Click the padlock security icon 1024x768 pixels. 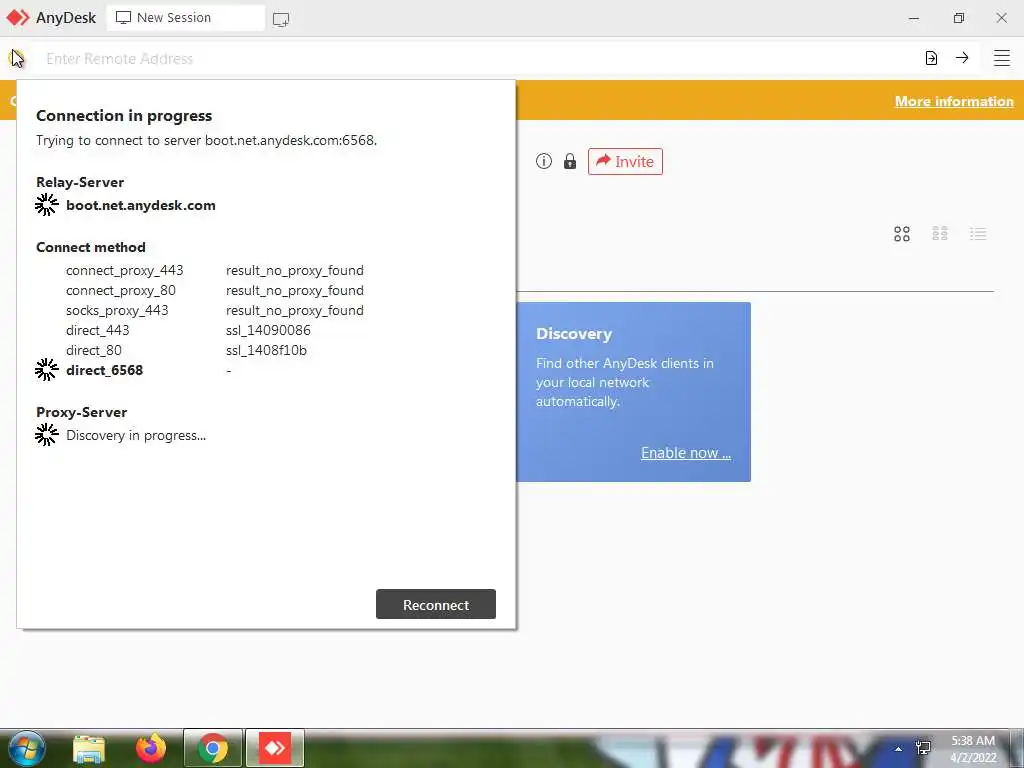[569, 161]
